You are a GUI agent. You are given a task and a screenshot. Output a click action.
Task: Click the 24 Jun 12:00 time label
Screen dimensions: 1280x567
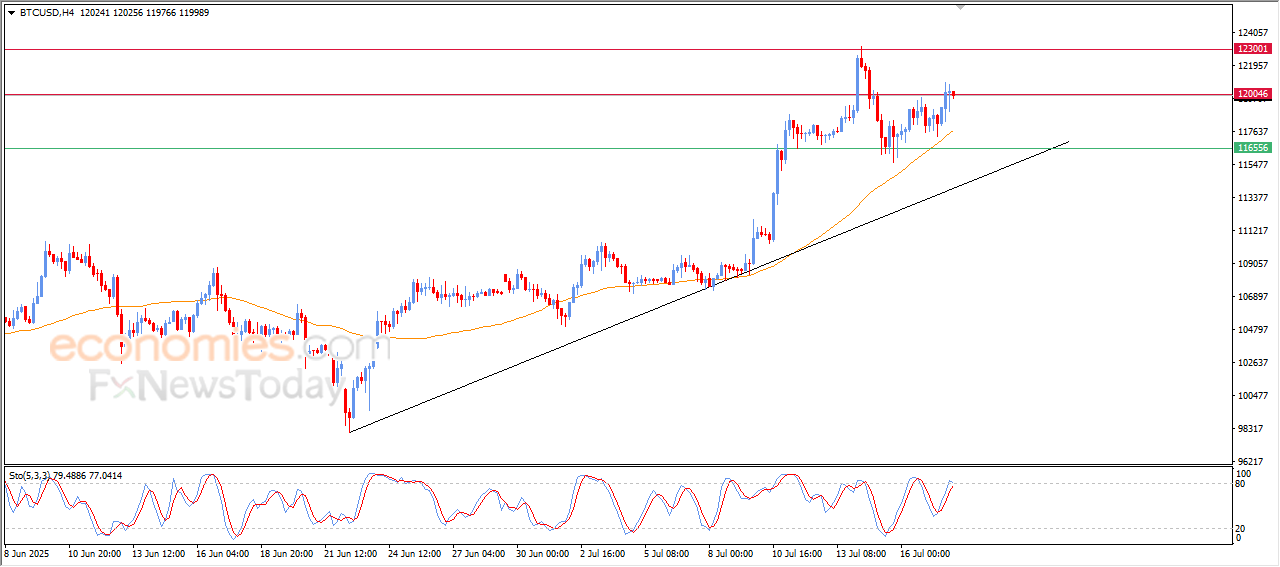point(415,552)
